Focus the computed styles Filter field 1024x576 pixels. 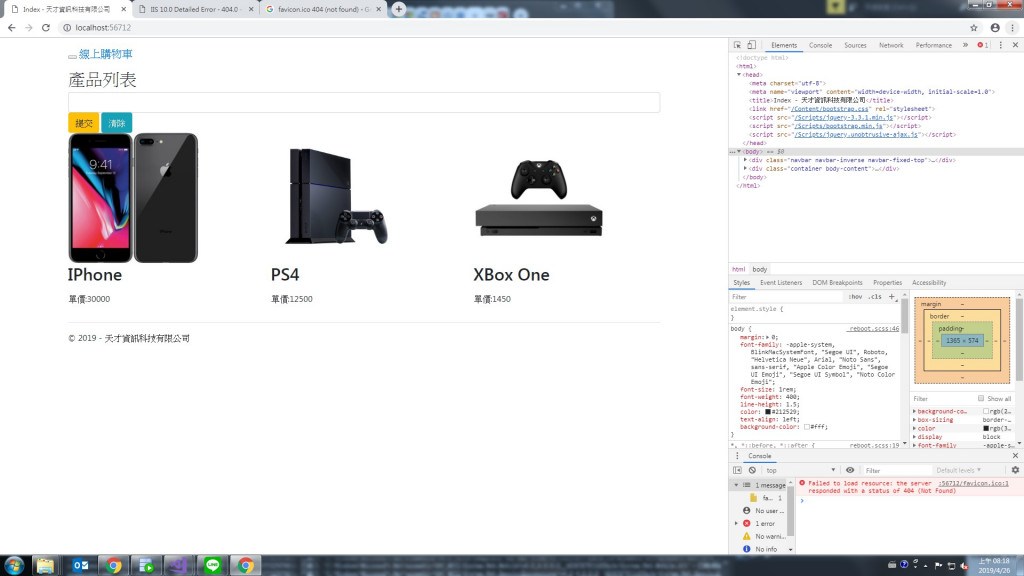point(942,398)
